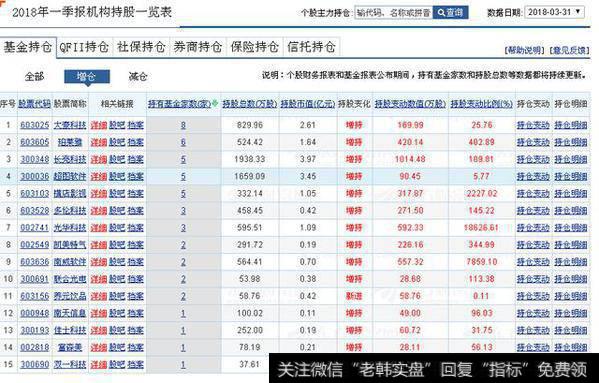Open 持仓明细 link in row 002818
599x383 pixels.
click(571, 347)
